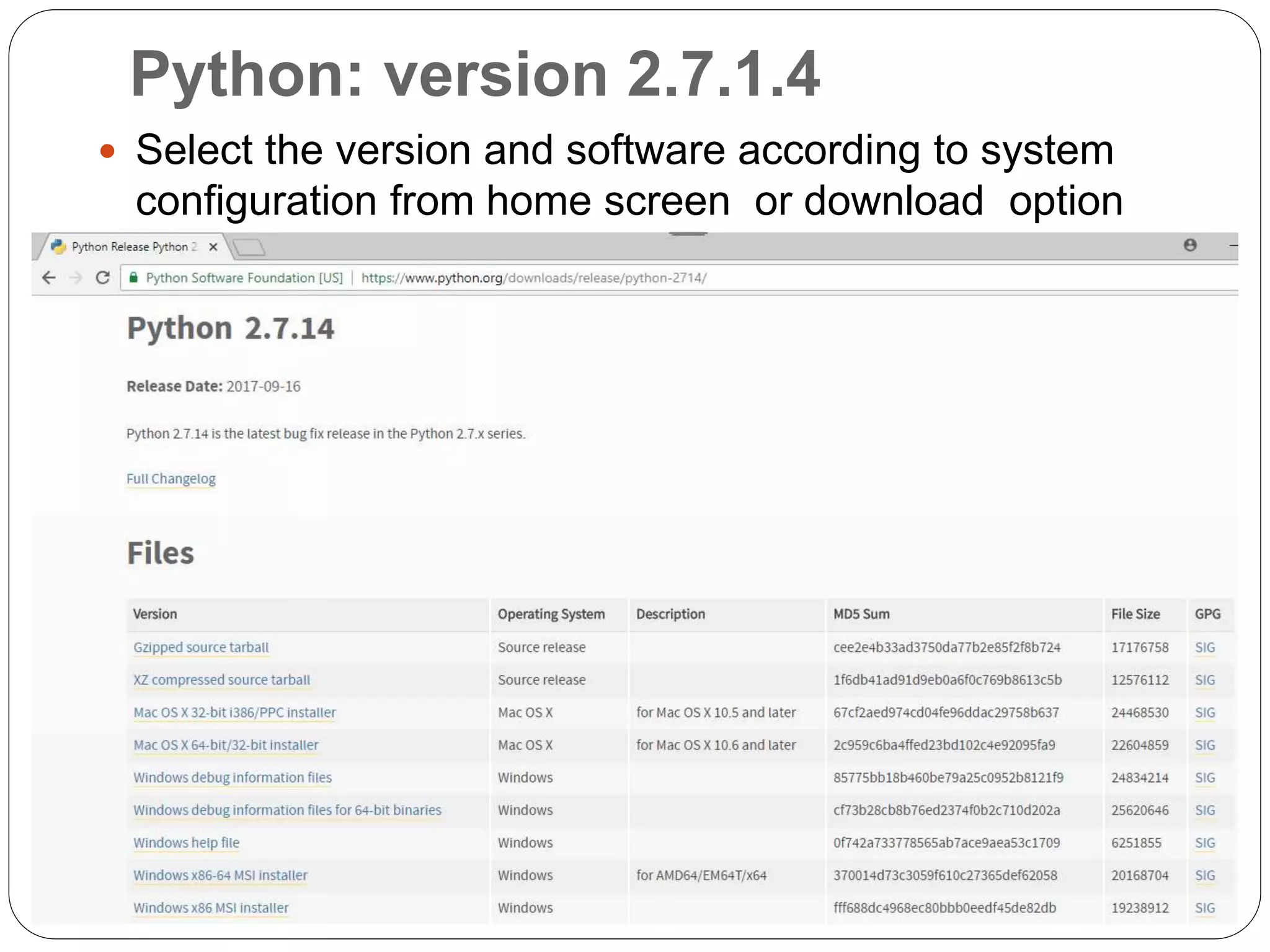Image resolution: width=1270 pixels, height=952 pixels.
Task: Open SIG link in the 25620646 file size row
Action: 1205,810
